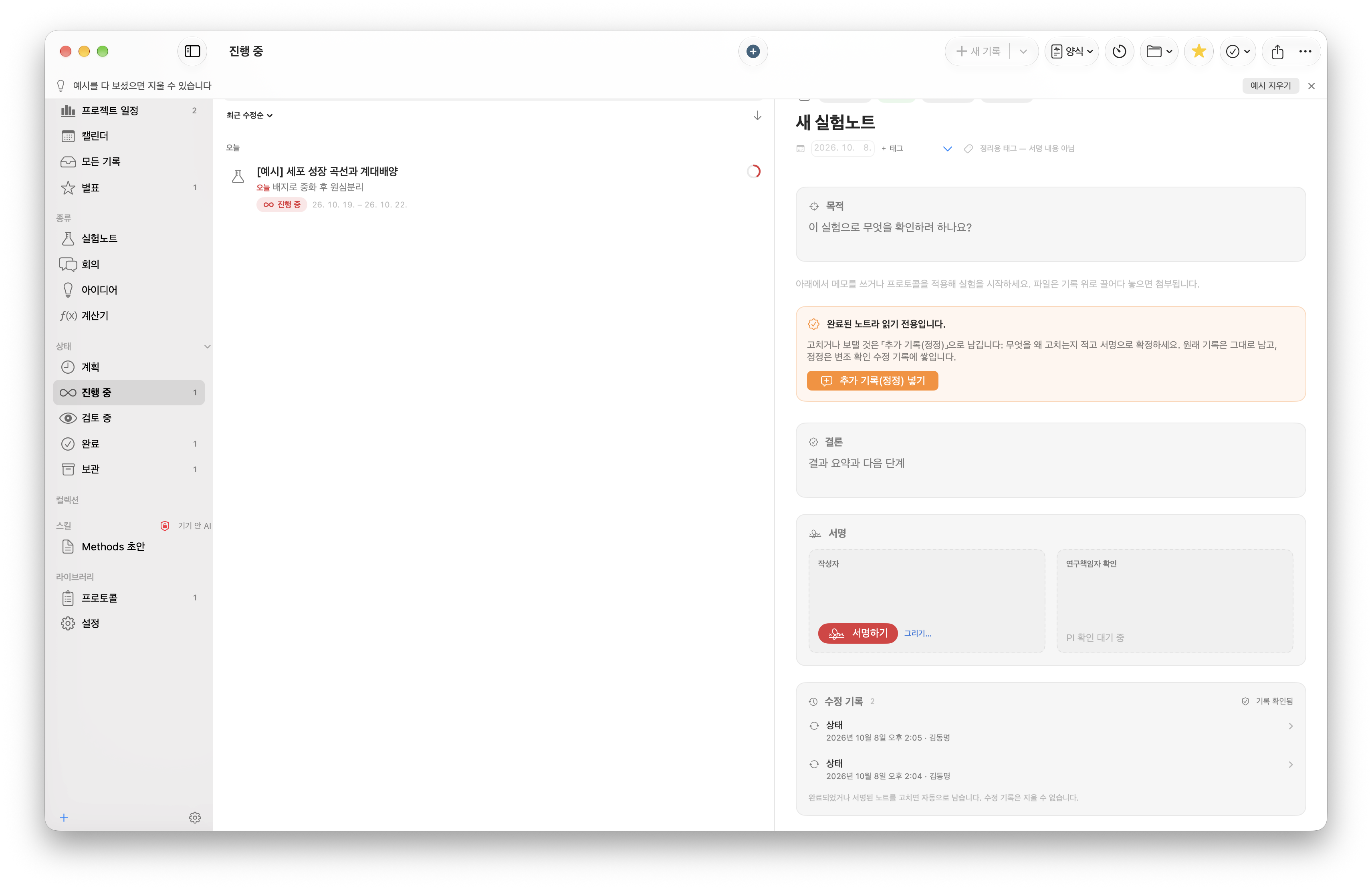Click the plus icon at sidebar bottom
The height and width of the screenshot is (890, 1372).
click(64, 818)
